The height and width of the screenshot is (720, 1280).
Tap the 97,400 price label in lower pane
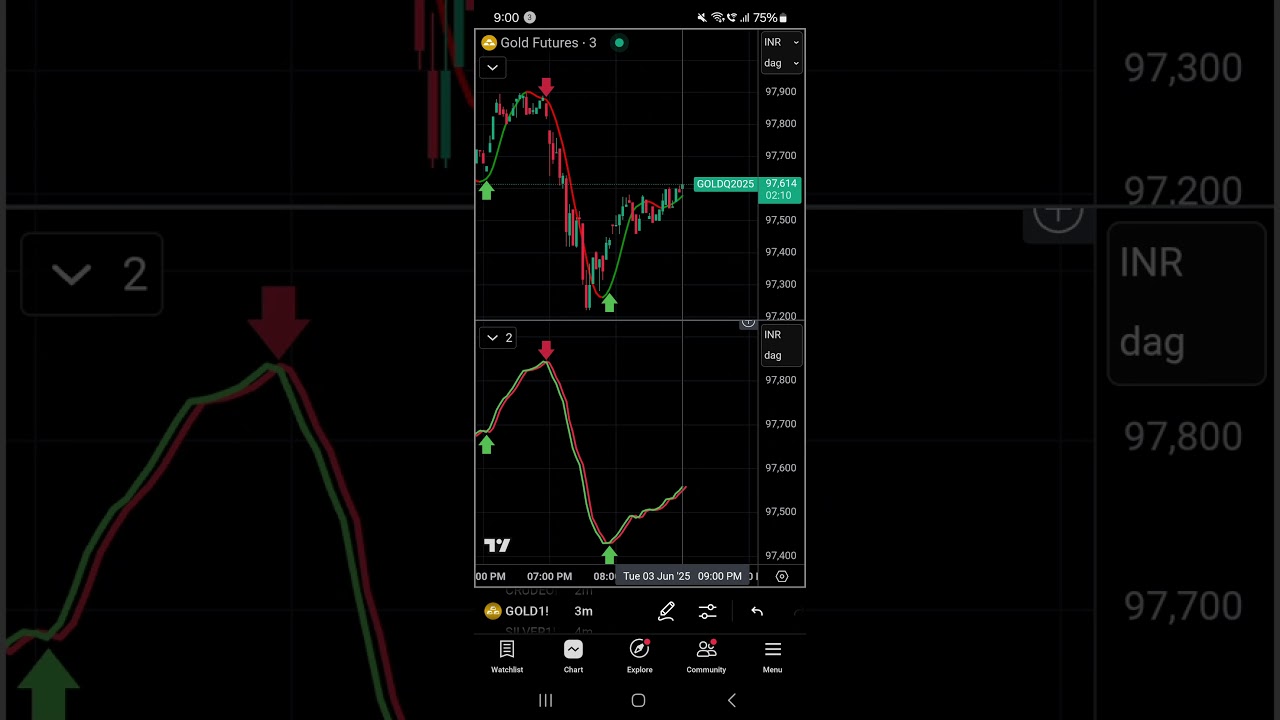(780, 556)
